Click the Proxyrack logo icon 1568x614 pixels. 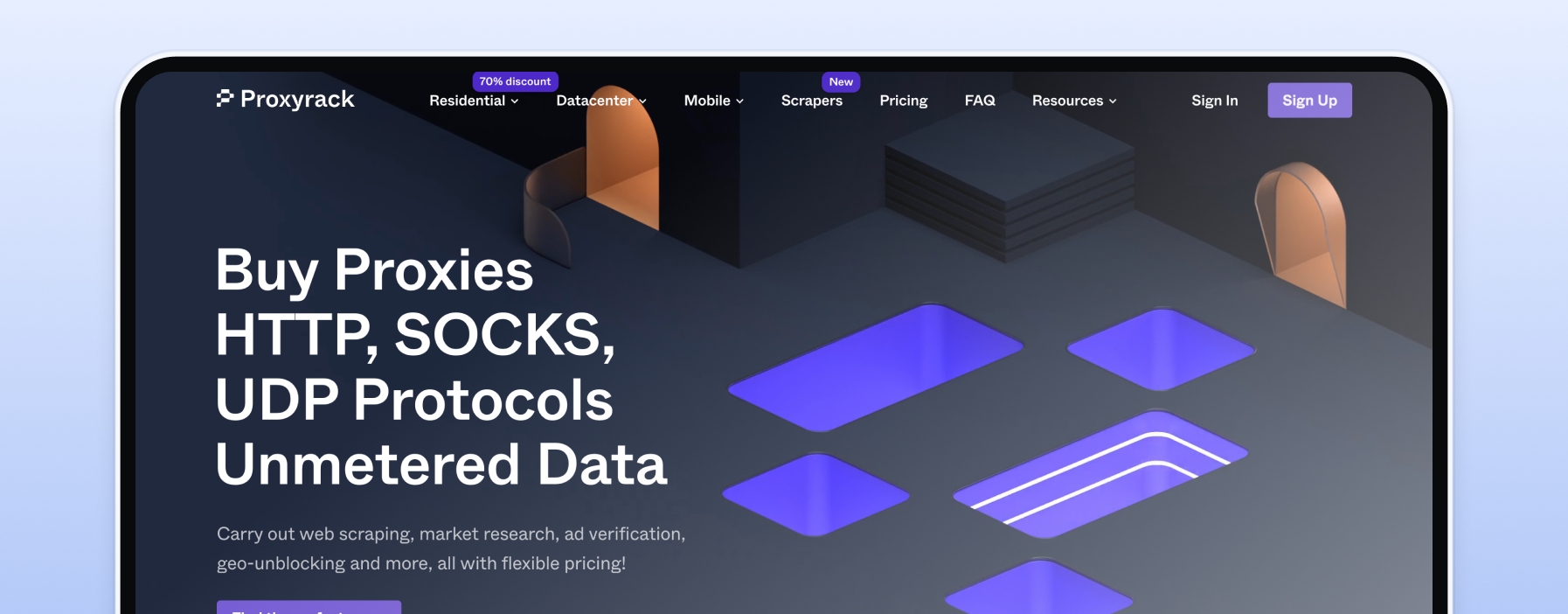click(x=225, y=99)
